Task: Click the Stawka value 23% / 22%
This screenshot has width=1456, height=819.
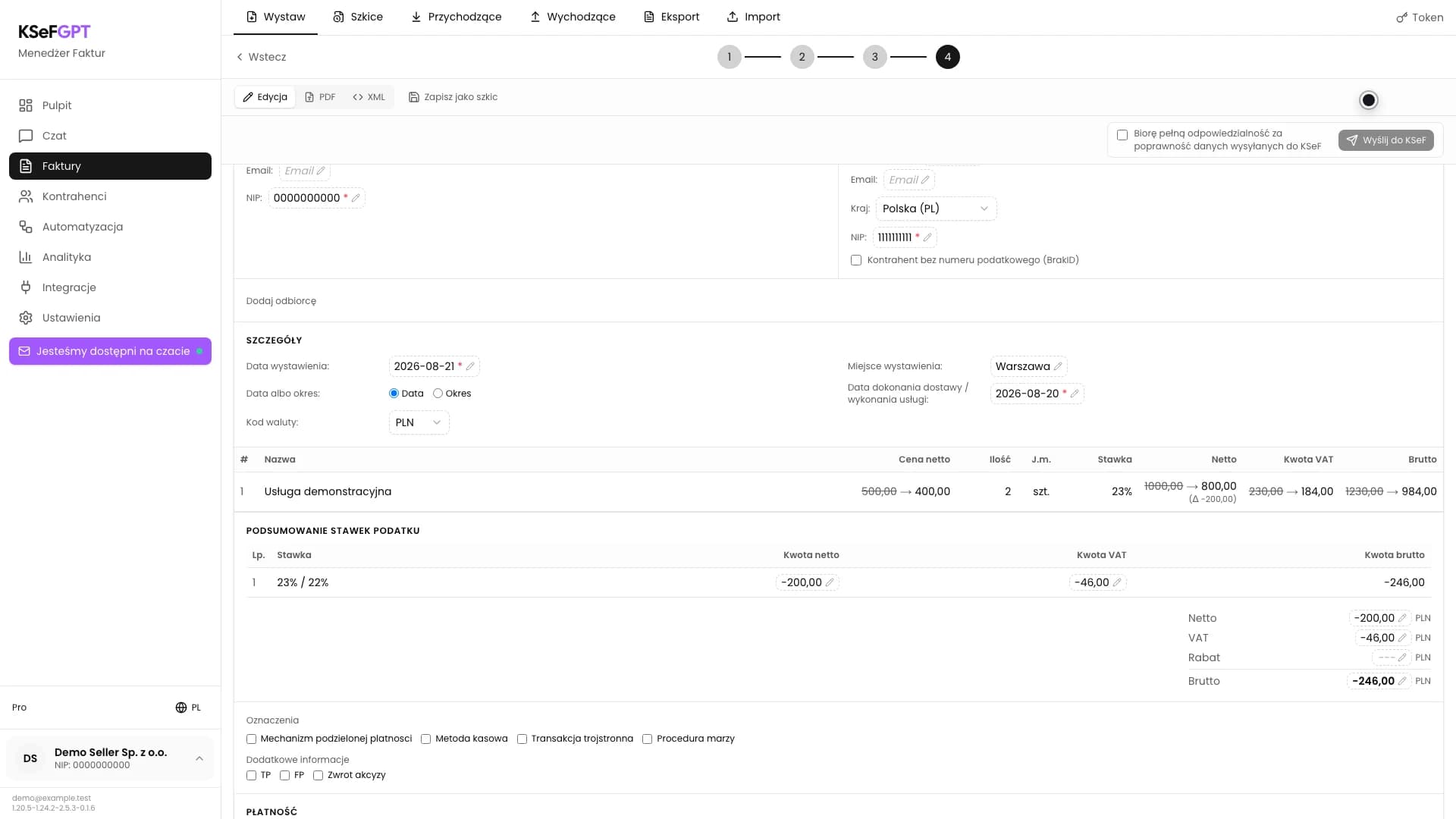Action: click(x=303, y=582)
